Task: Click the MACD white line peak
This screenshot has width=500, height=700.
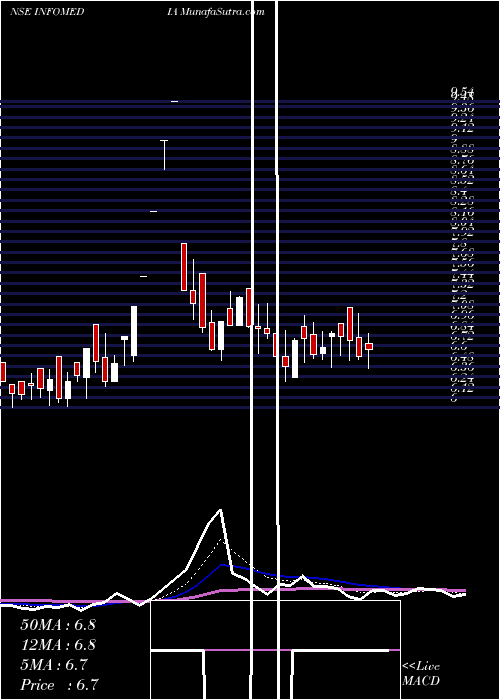Action: (220, 510)
